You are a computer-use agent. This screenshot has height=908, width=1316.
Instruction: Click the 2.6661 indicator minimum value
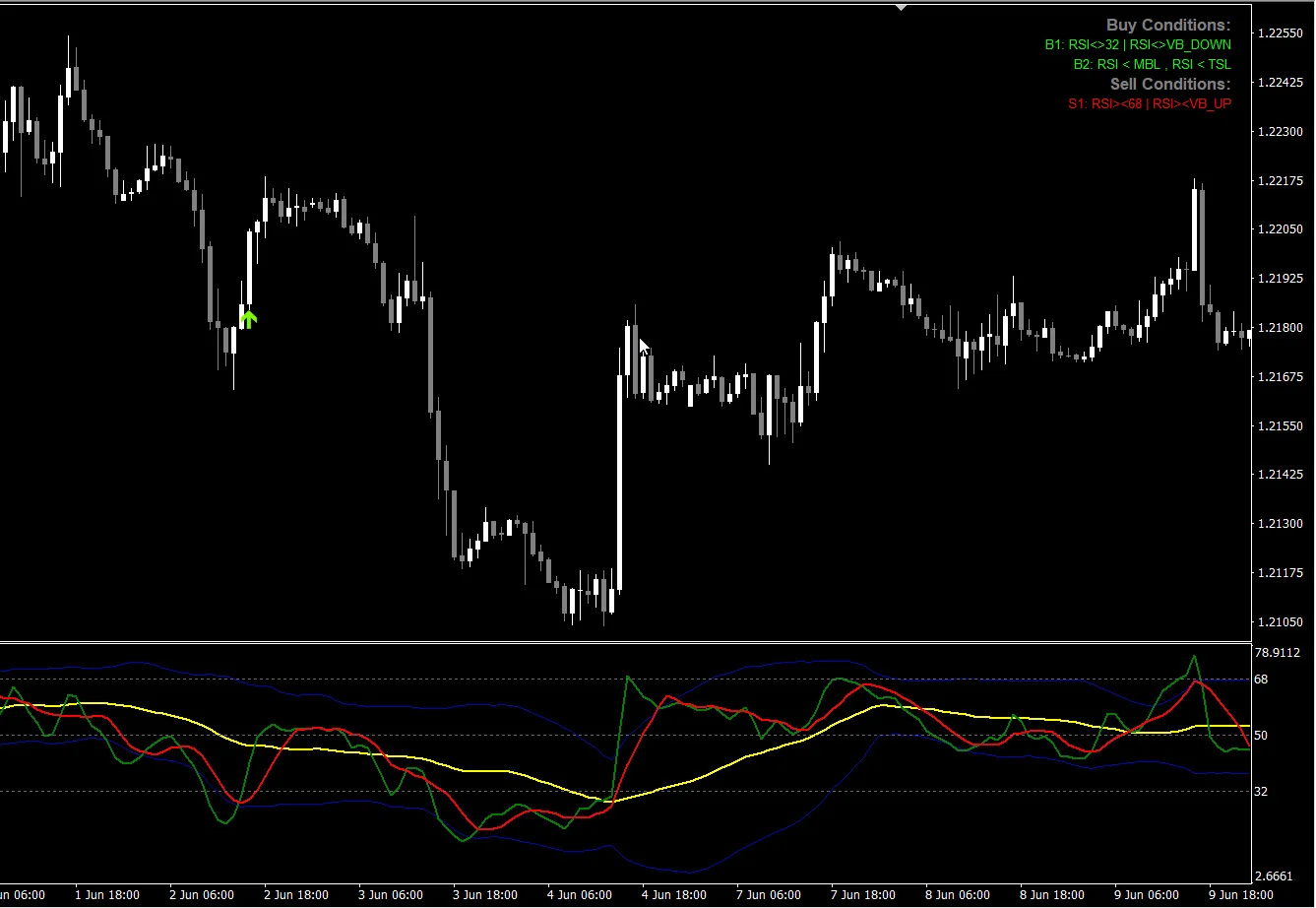click(1276, 876)
